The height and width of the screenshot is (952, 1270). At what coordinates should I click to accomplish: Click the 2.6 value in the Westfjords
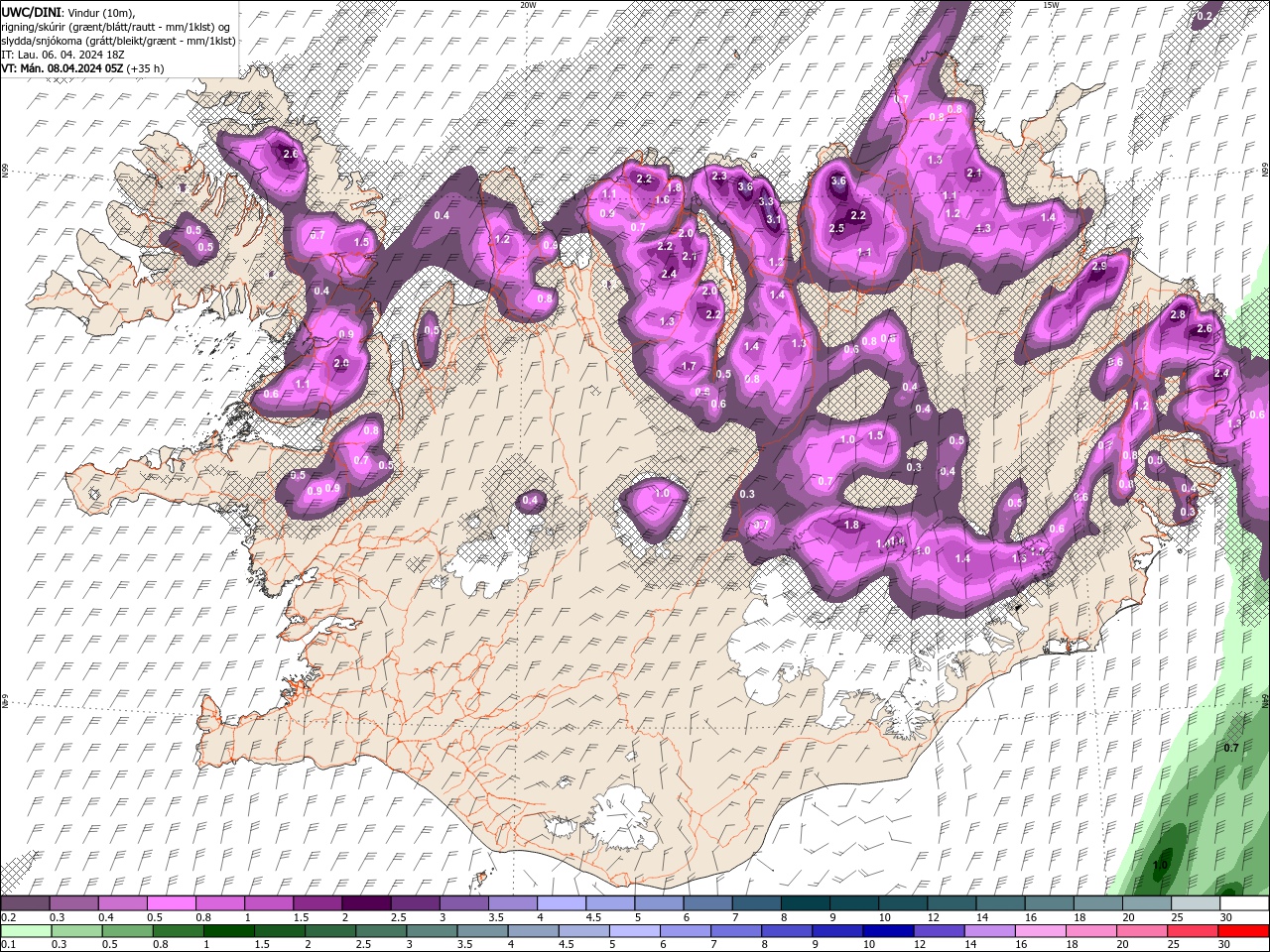pos(291,154)
